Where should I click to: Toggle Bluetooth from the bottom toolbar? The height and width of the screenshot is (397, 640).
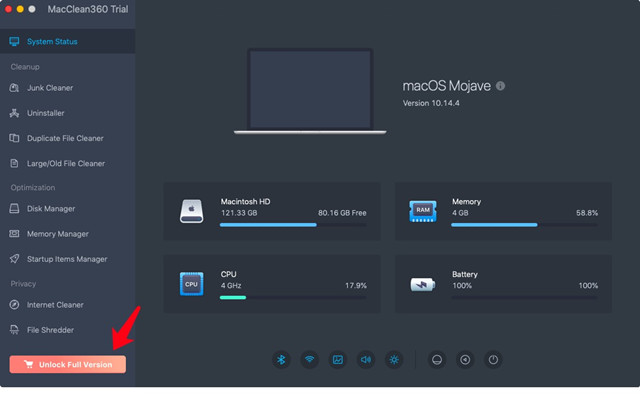click(281, 359)
